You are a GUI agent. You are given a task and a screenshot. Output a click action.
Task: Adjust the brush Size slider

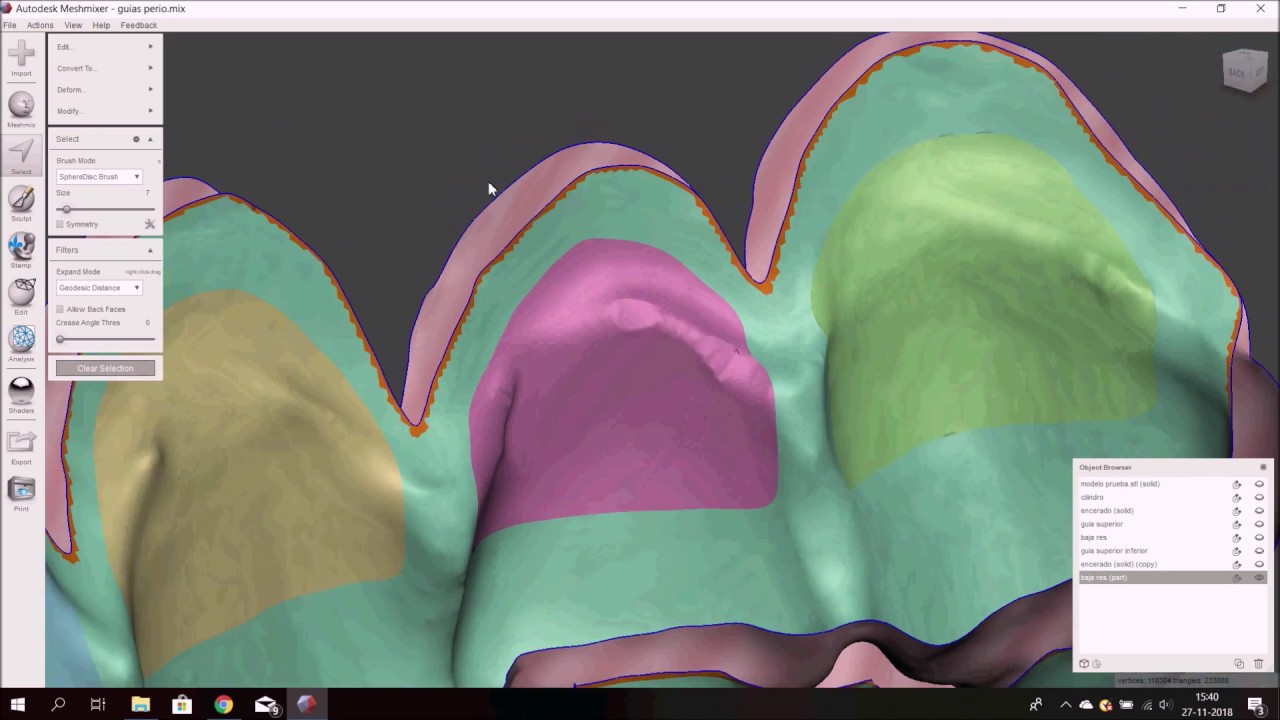(105, 209)
